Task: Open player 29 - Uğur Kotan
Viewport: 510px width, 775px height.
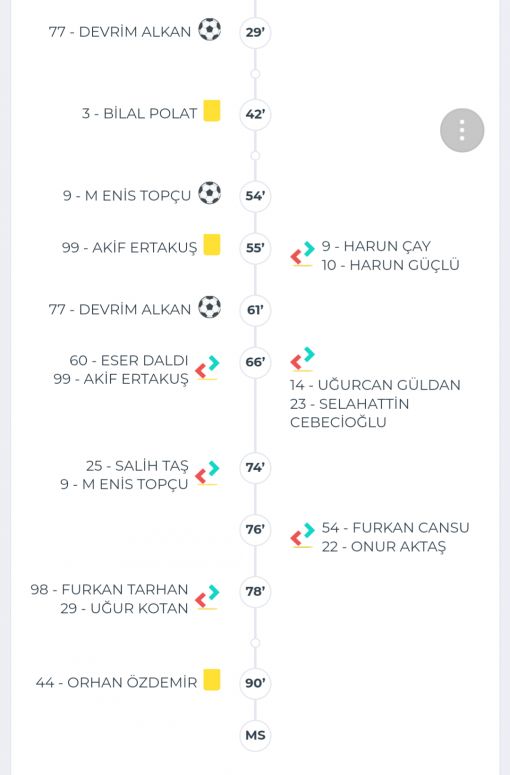Action: pyautogui.click(x=124, y=608)
